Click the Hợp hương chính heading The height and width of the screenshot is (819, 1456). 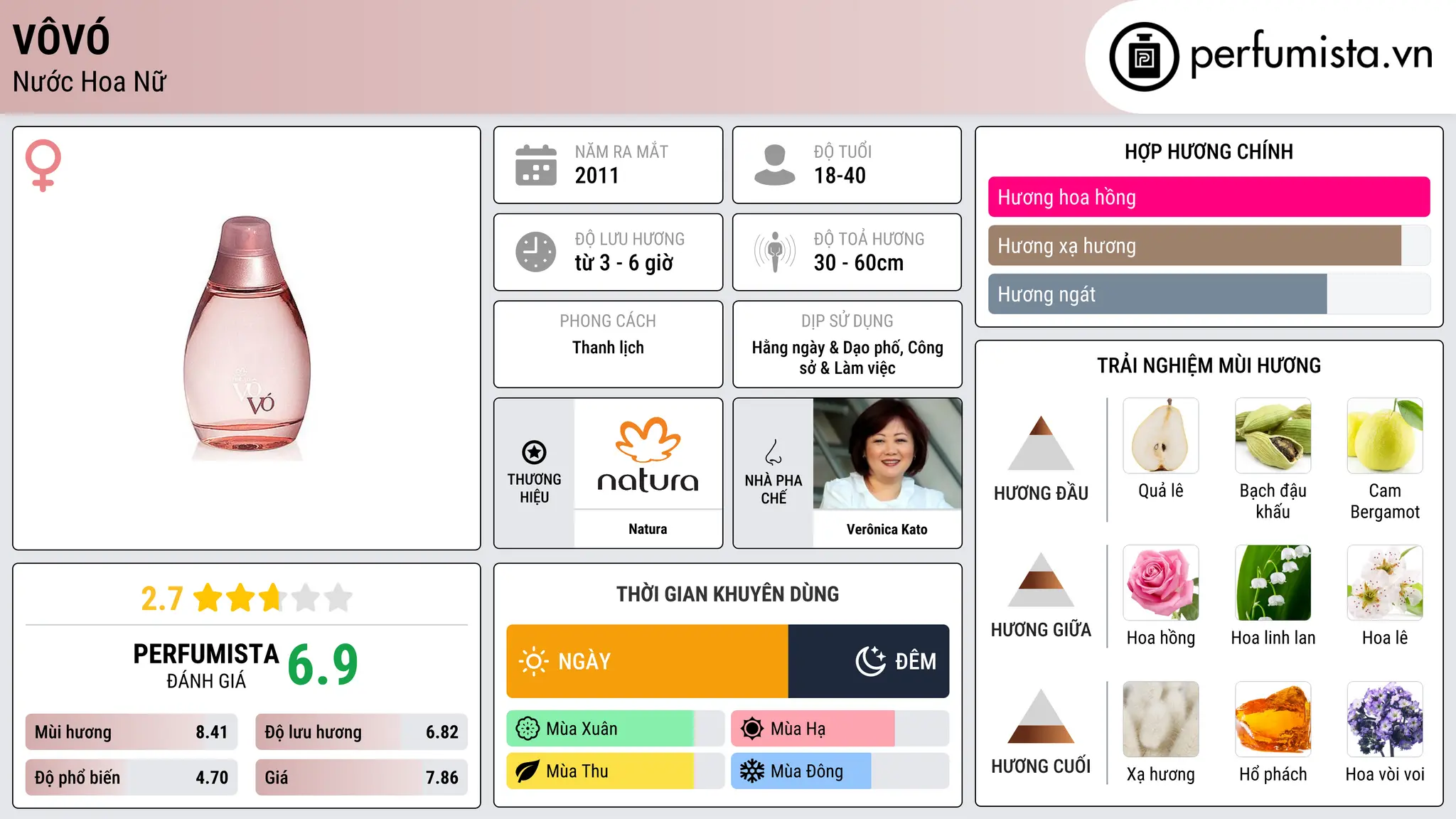[1209, 151]
